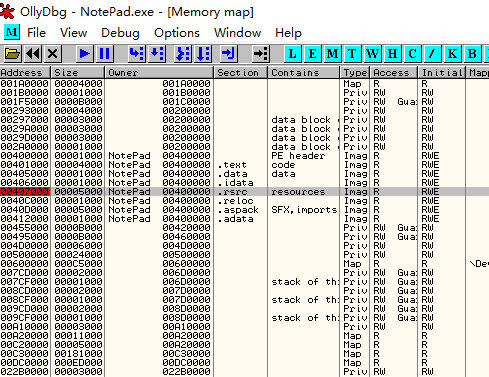Click address 00C30000 row
The image size is (489, 377).
[24, 354]
